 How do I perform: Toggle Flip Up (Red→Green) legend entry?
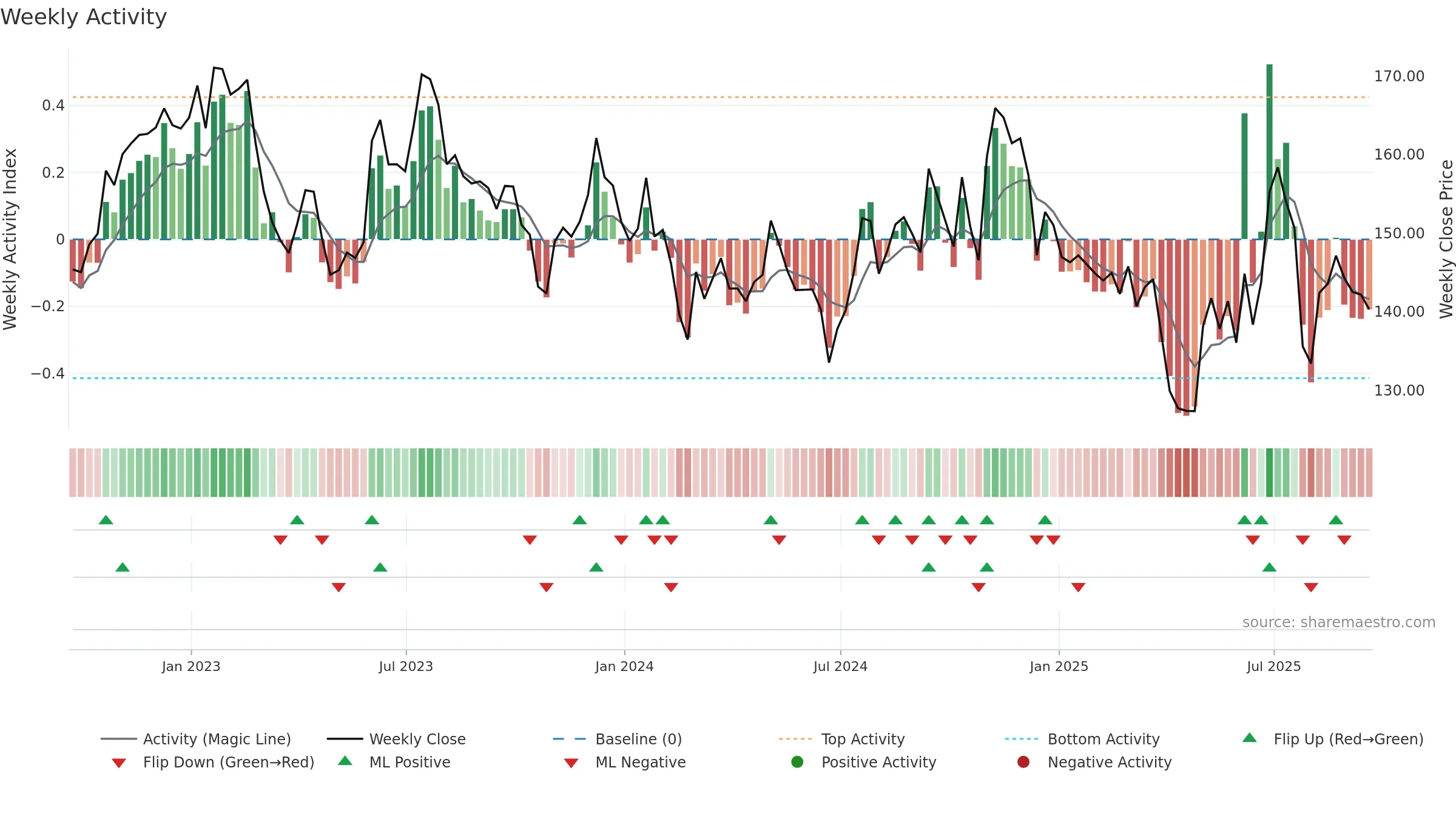(x=1333, y=739)
